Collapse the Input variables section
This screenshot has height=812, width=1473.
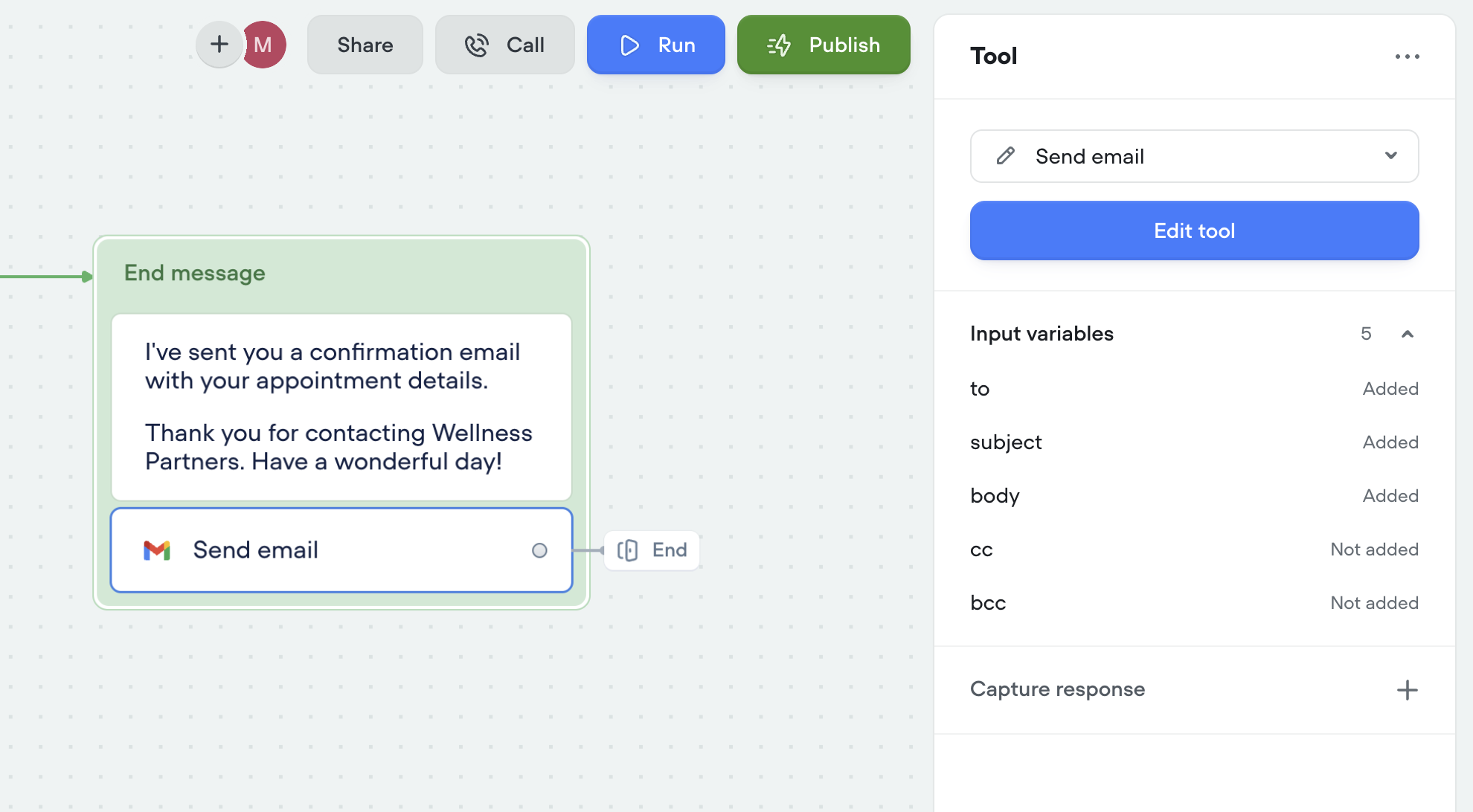pos(1407,334)
